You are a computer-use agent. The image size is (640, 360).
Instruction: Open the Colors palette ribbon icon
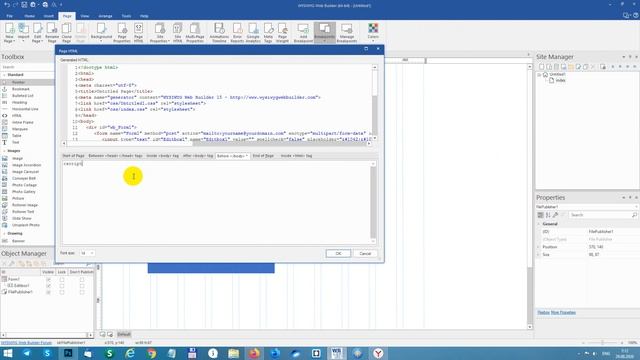(x=373, y=32)
